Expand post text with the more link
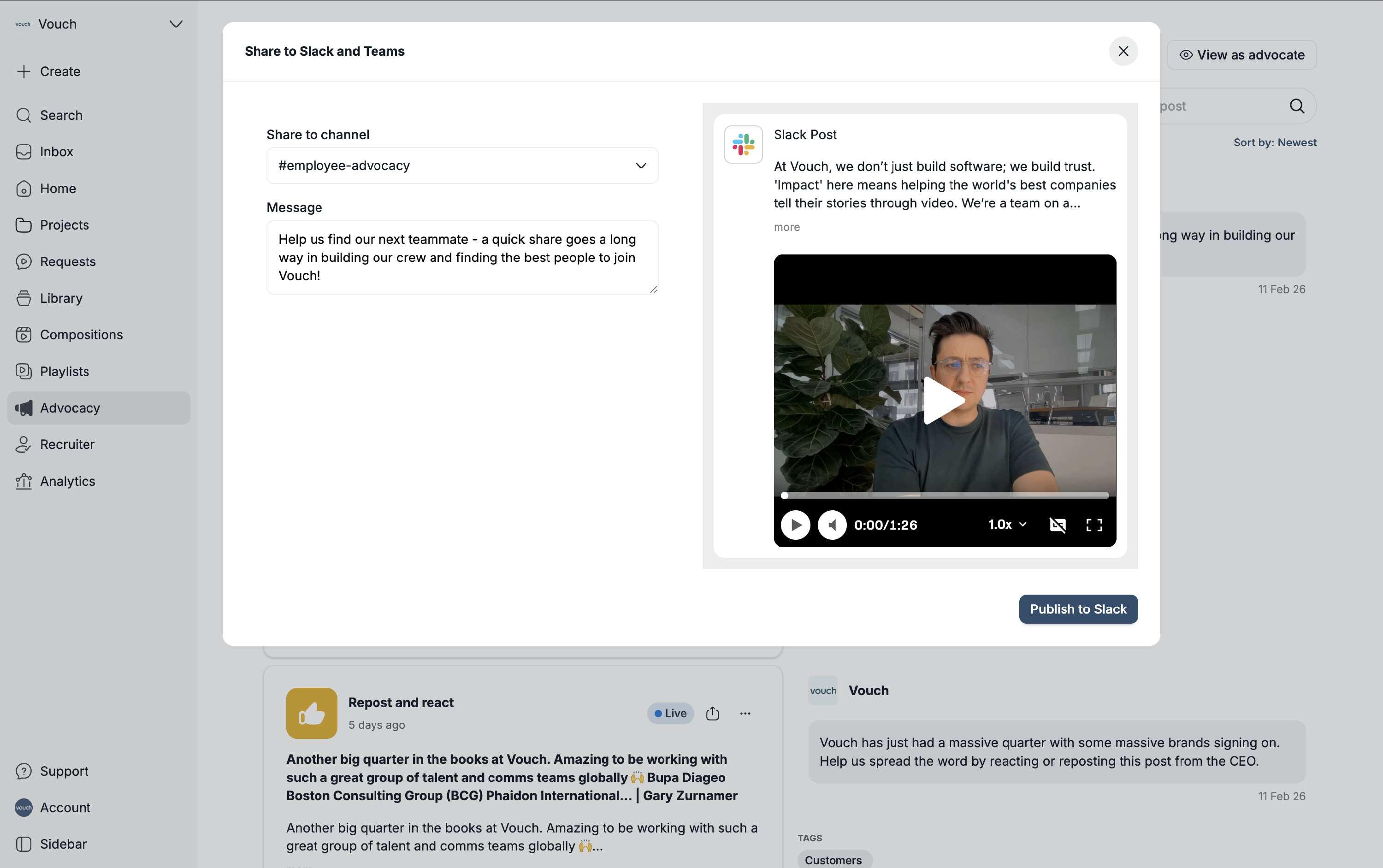Viewport: 1383px width, 868px height. click(786, 227)
